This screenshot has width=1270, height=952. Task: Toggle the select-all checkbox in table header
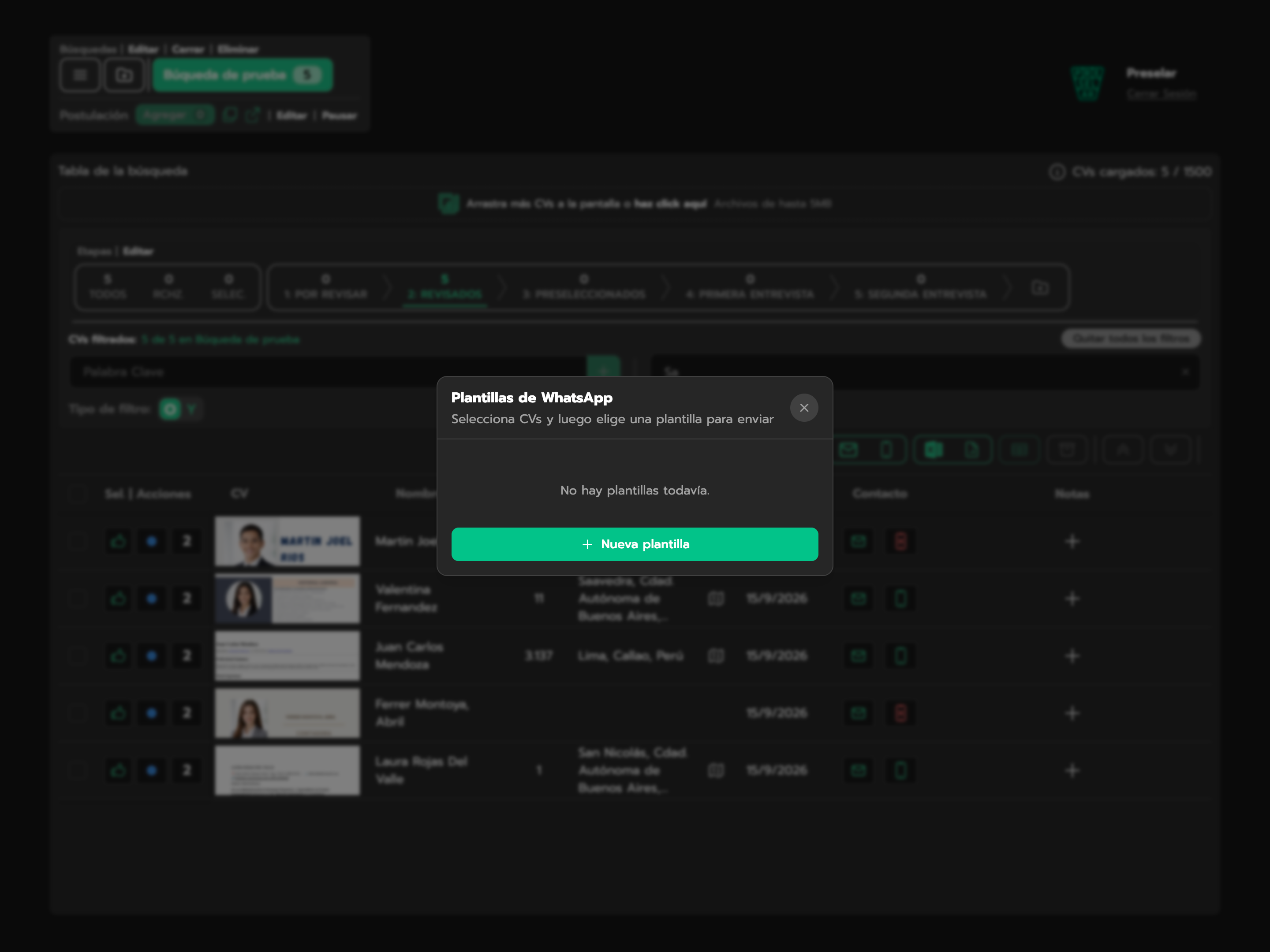(77, 494)
